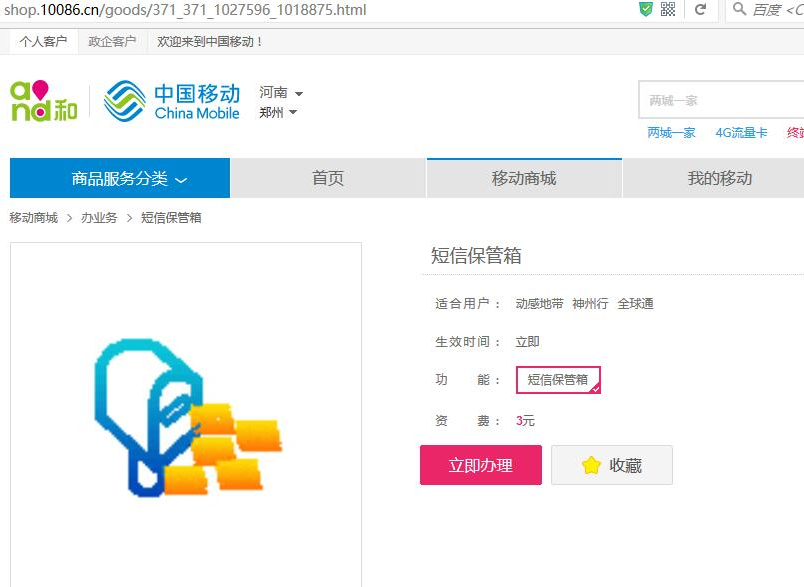Switch to the 政企客户 tab
The width and height of the screenshot is (804, 587).
pos(112,42)
